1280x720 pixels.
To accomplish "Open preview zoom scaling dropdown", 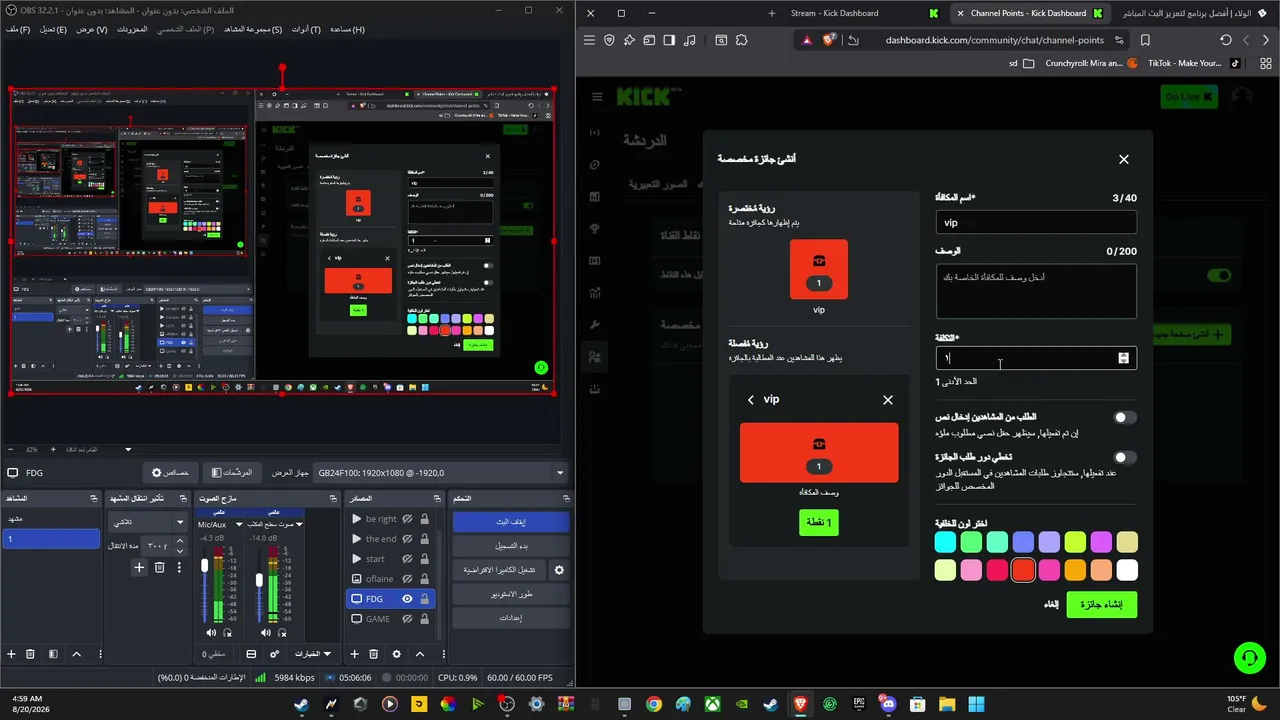I will tap(127, 450).
